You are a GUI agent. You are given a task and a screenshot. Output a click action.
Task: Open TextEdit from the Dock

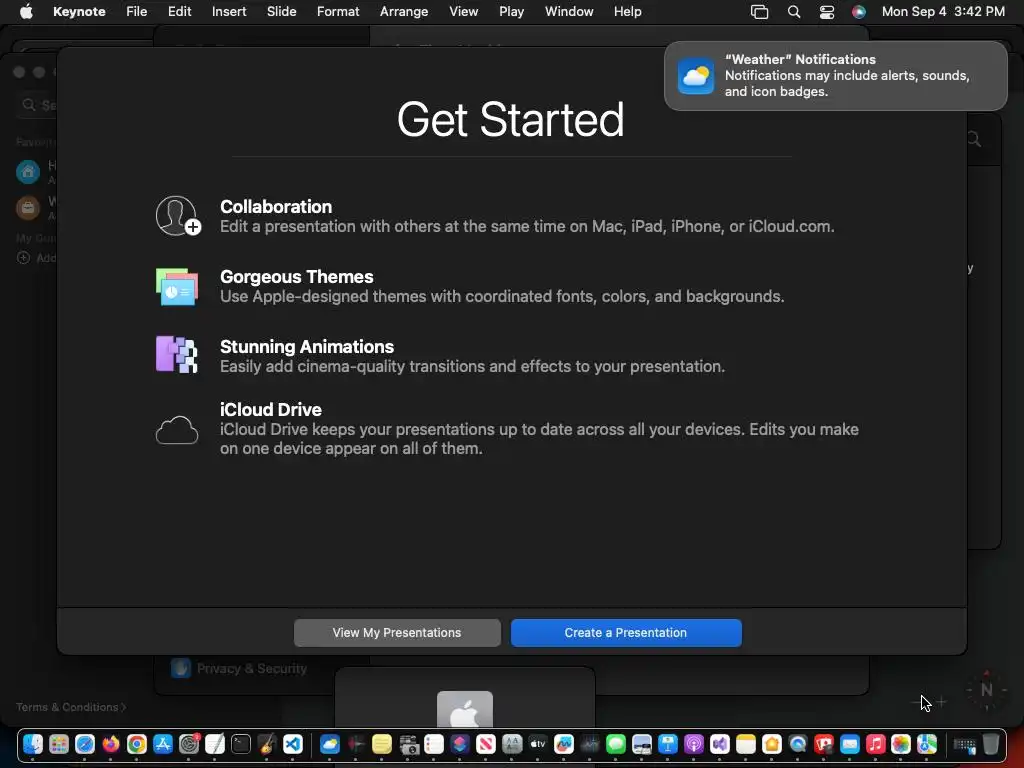[215, 744]
